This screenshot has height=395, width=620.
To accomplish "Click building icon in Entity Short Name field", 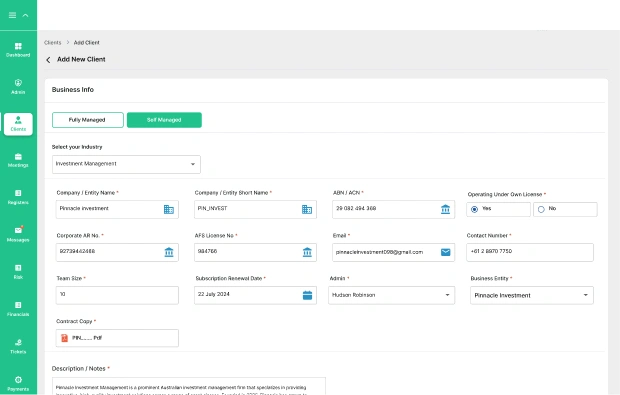I will [x=307, y=209].
